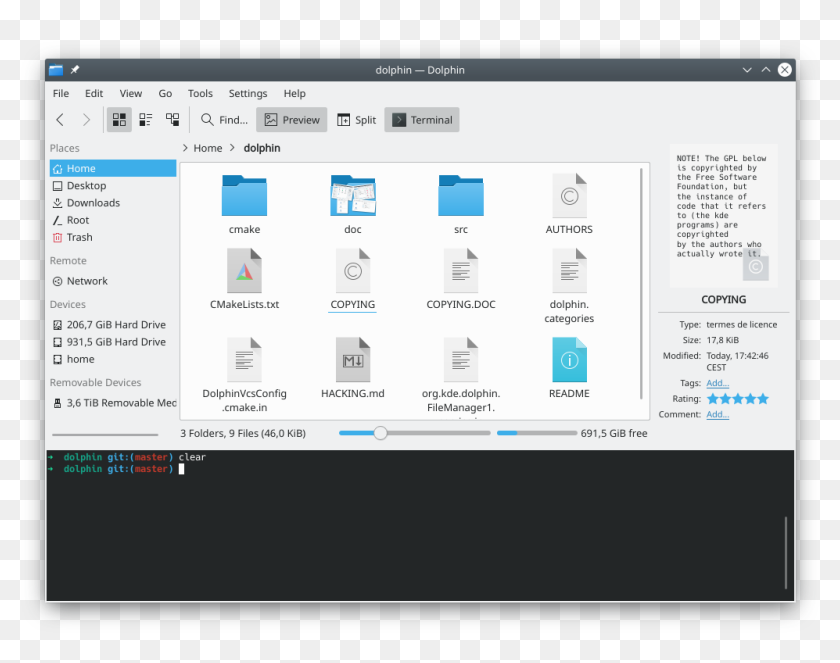
Task: Select the DolphinVcsConfig.cmake.in file icon
Action: tap(244, 359)
